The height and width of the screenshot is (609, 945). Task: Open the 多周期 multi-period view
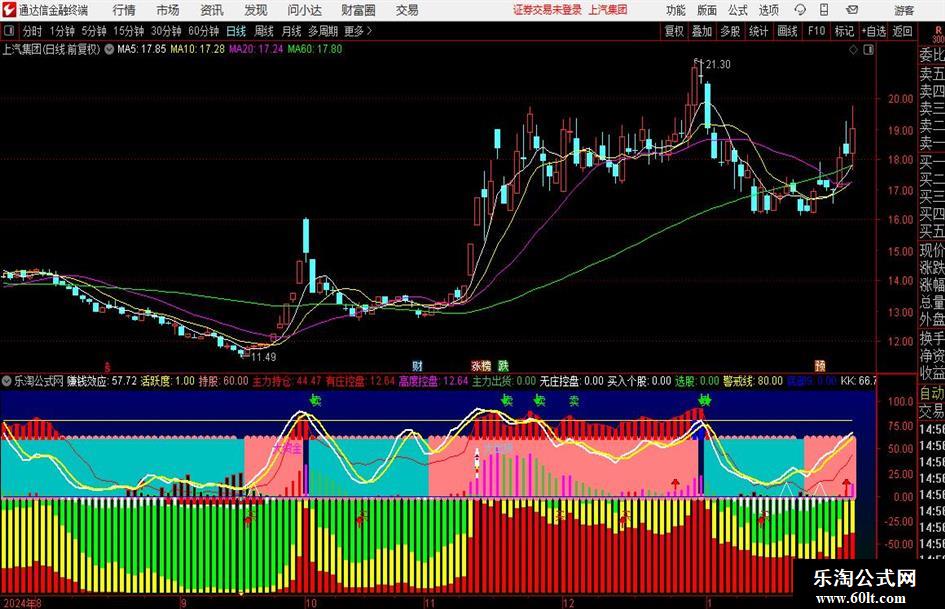point(322,31)
